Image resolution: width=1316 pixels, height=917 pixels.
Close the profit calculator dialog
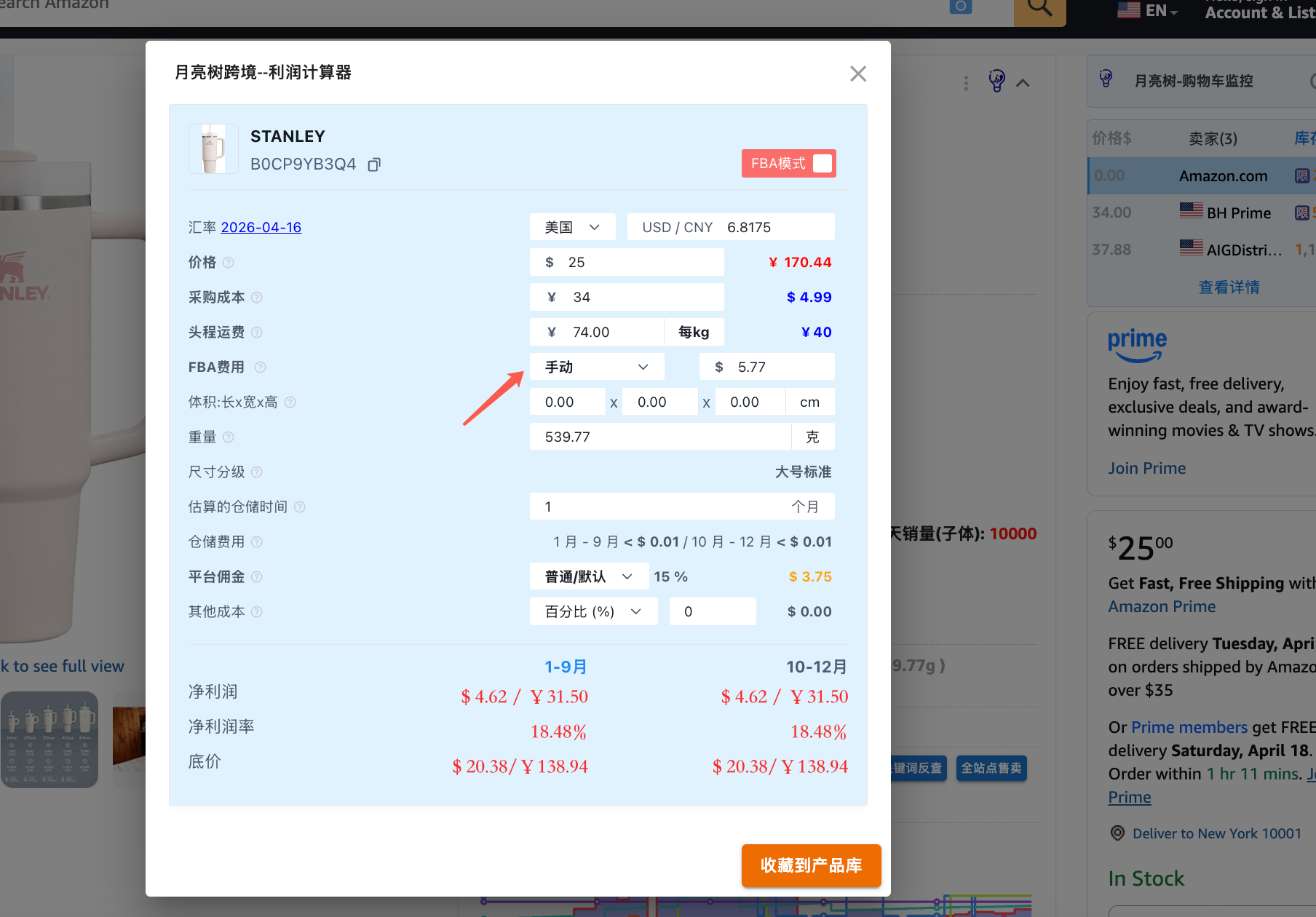click(x=858, y=74)
